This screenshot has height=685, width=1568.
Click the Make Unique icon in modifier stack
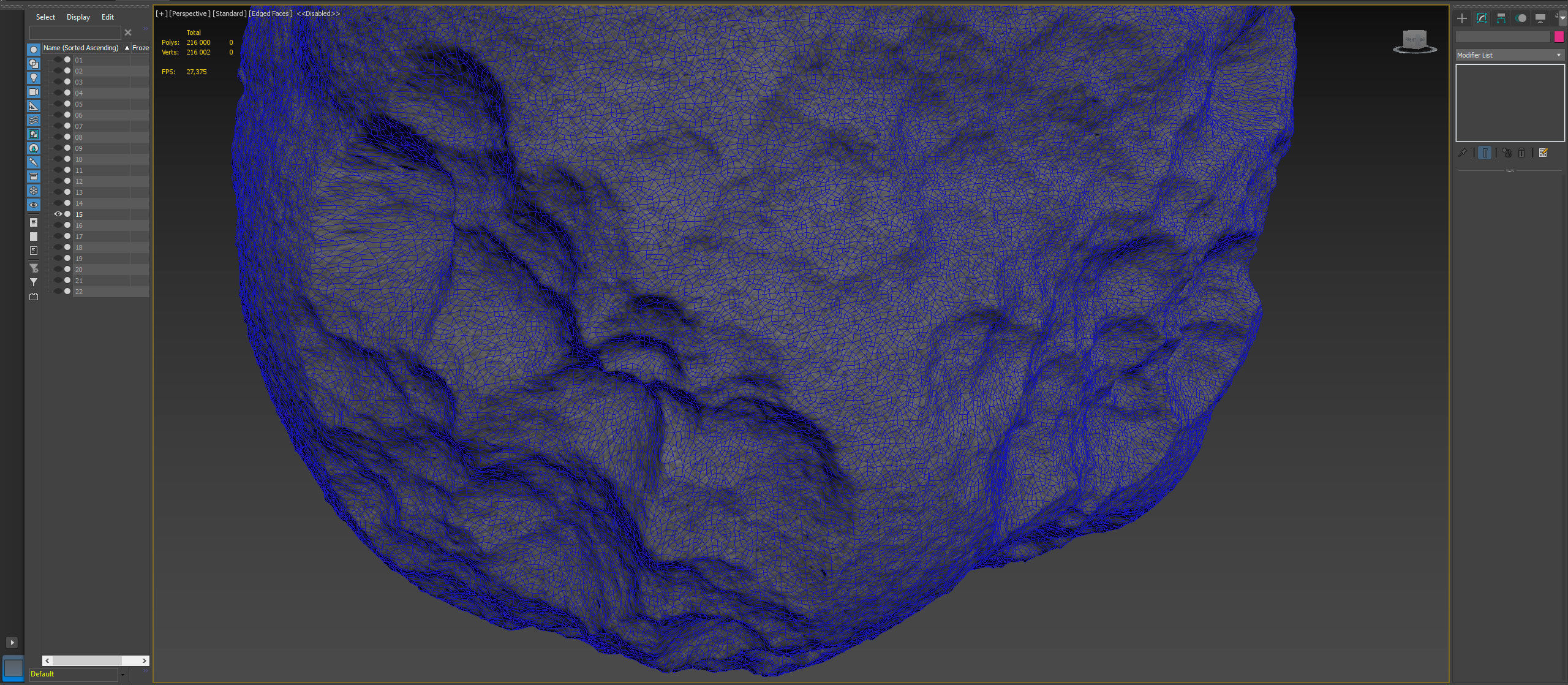click(1507, 153)
